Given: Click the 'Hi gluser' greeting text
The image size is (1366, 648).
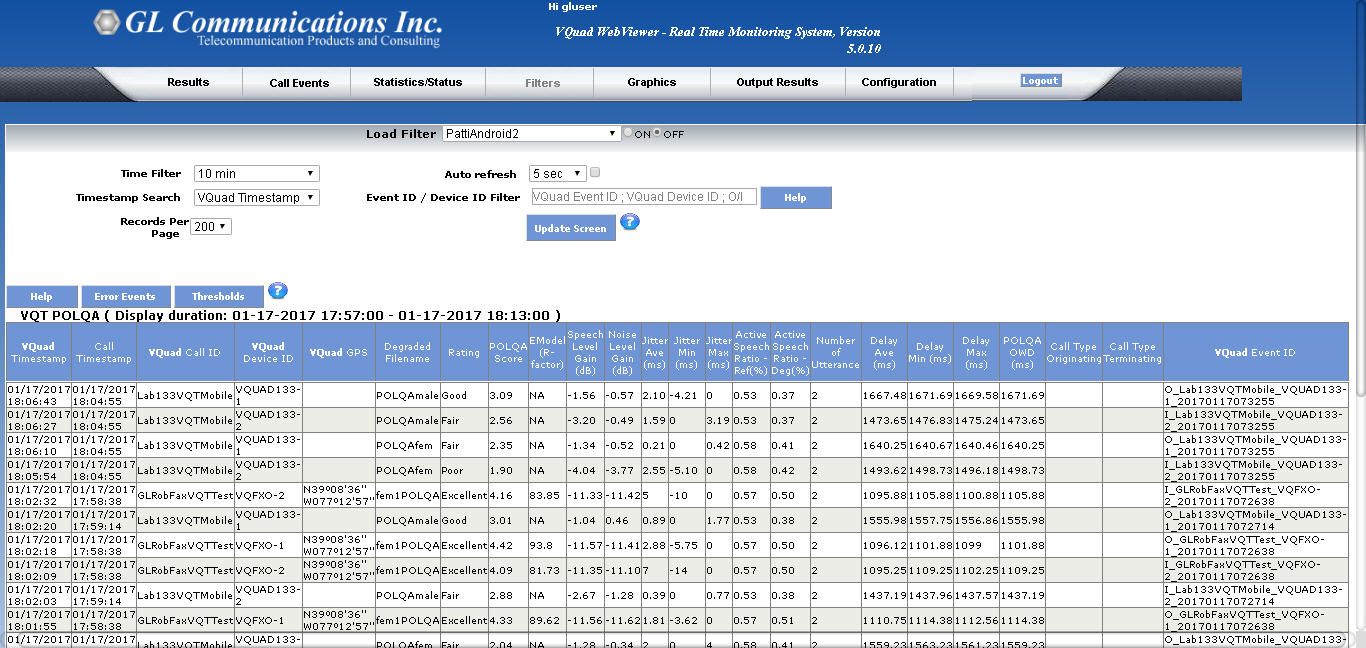Looking at the screenshot, I should pyautogui.click(x=573, y=7).
